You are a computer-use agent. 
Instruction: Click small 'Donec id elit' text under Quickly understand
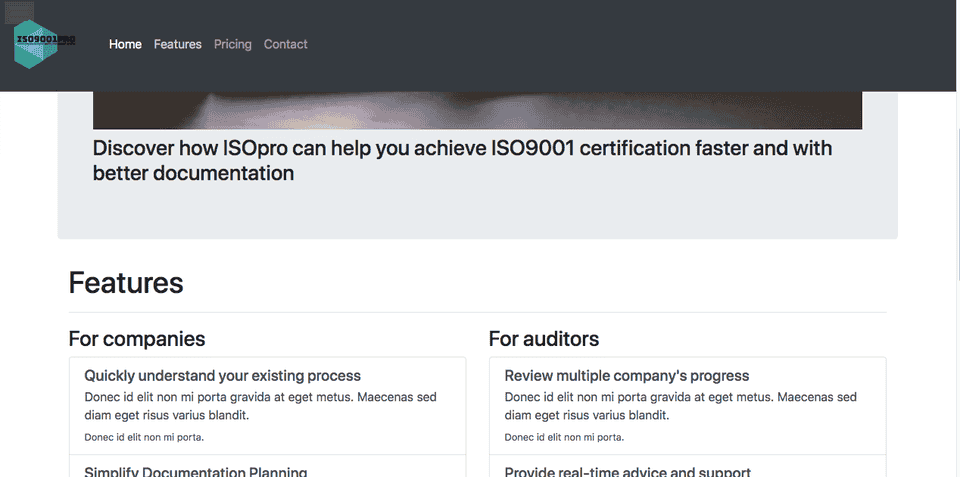click(144, 437)
